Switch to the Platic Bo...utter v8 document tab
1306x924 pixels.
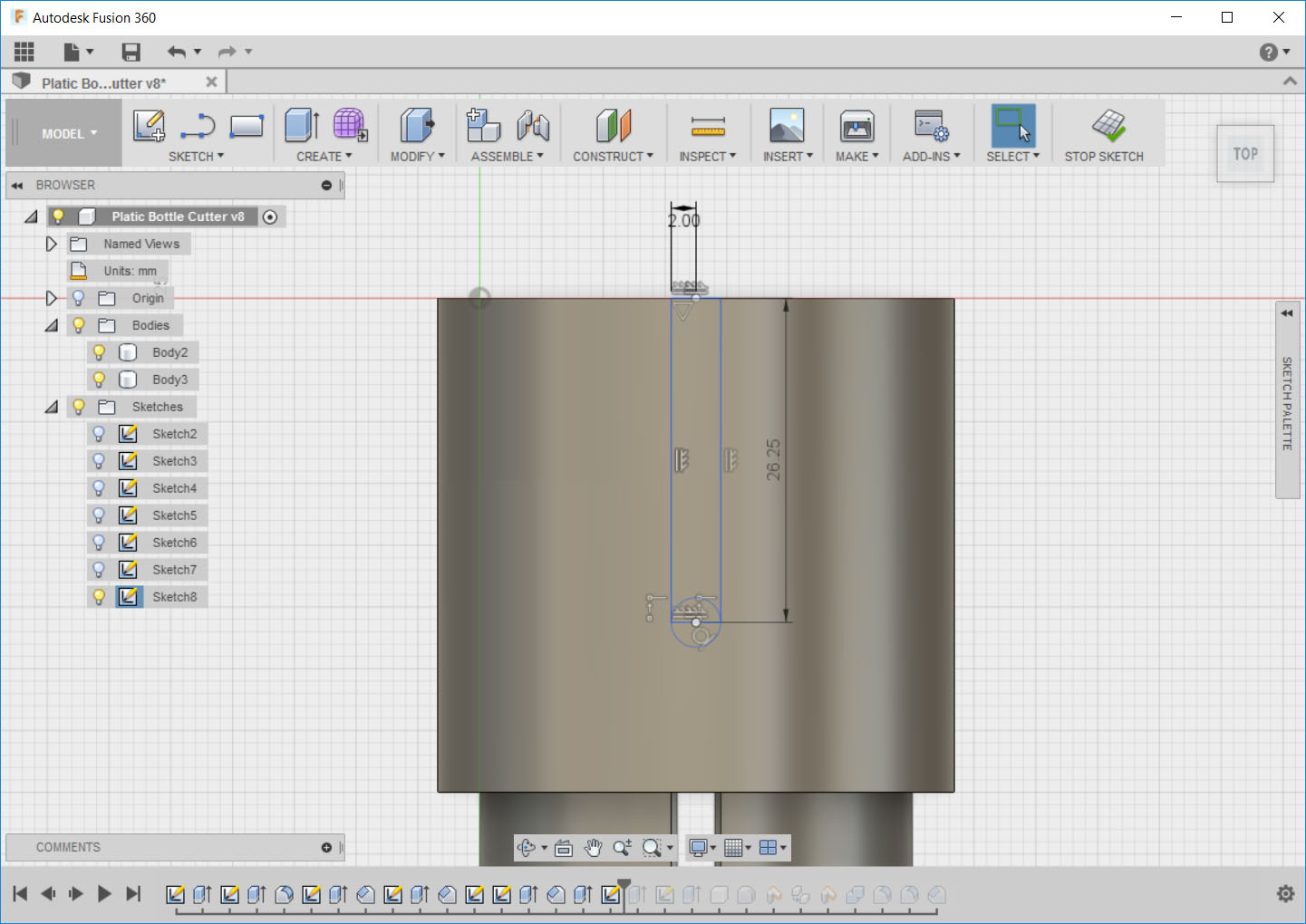point(104,82)
